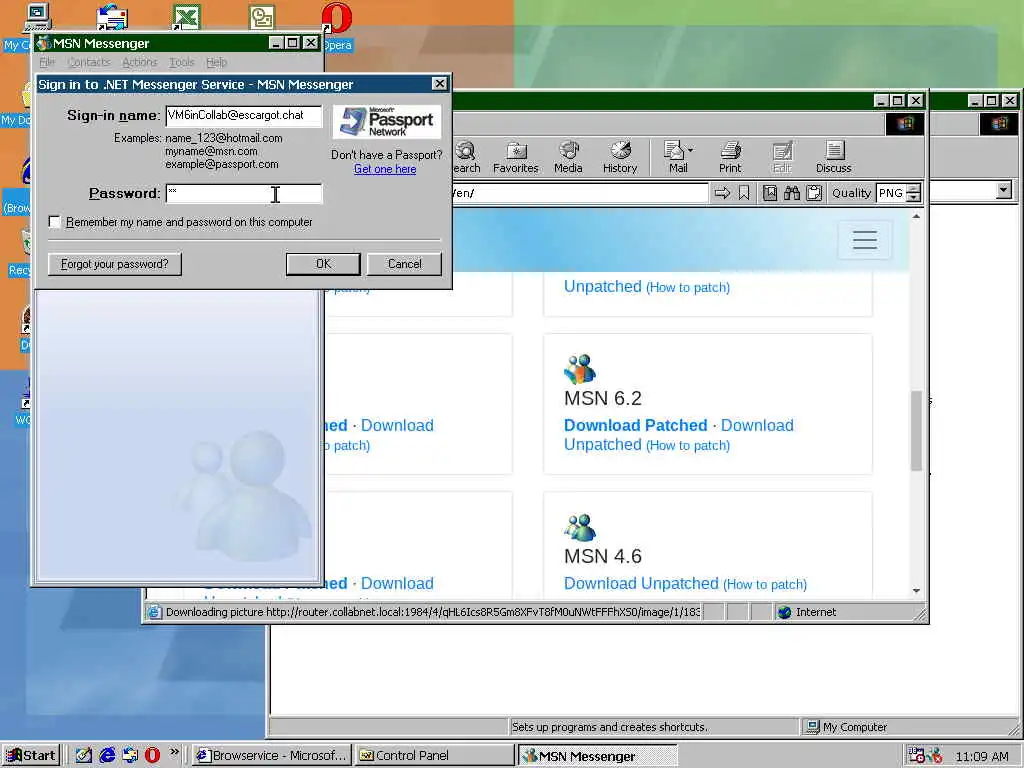Click into the Sign-in name field
Viewport: 1024px width, 768px height.
[244, 116]
